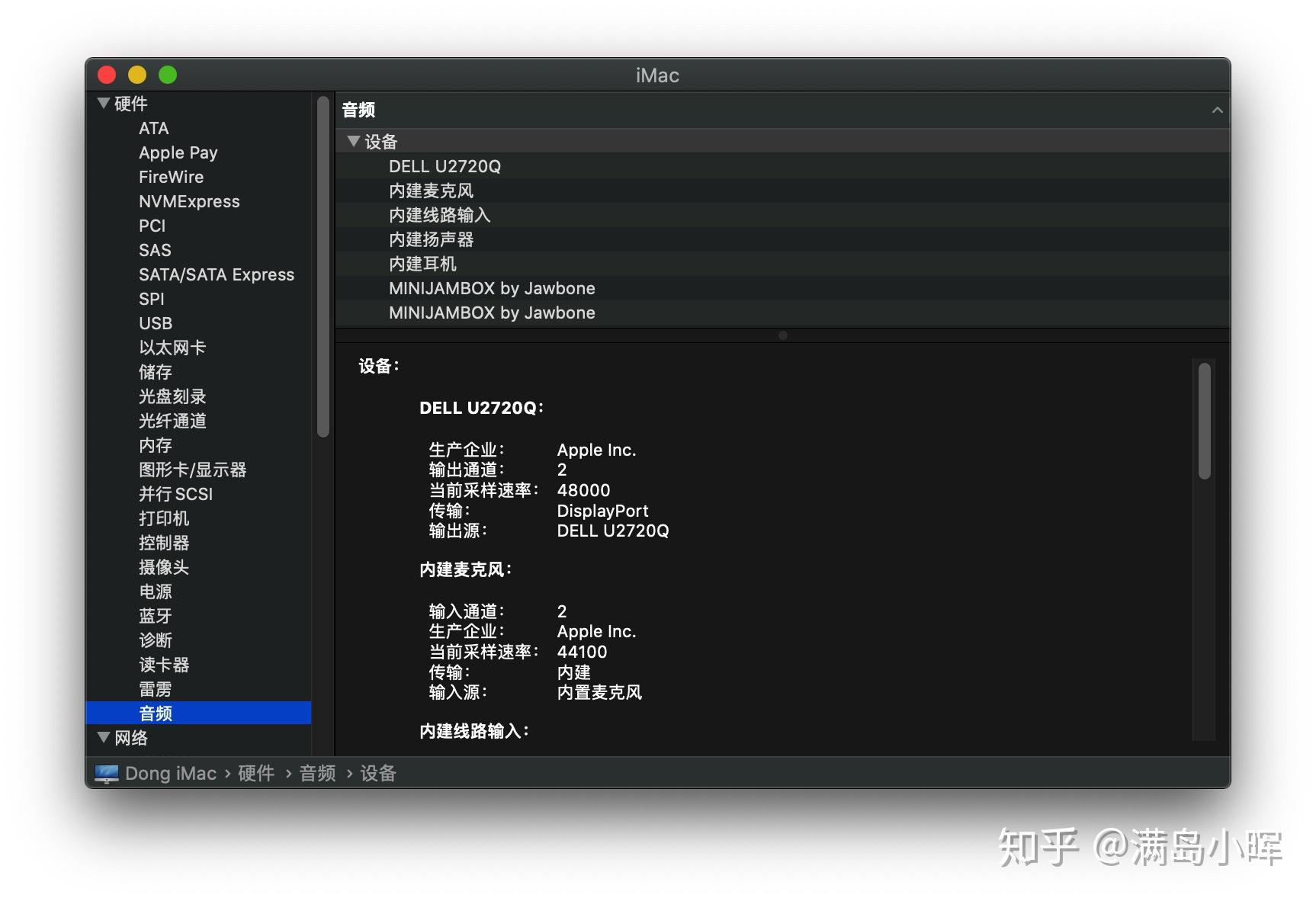
Task: Select 控制器 in the sidebar
Action: (164, 543)
